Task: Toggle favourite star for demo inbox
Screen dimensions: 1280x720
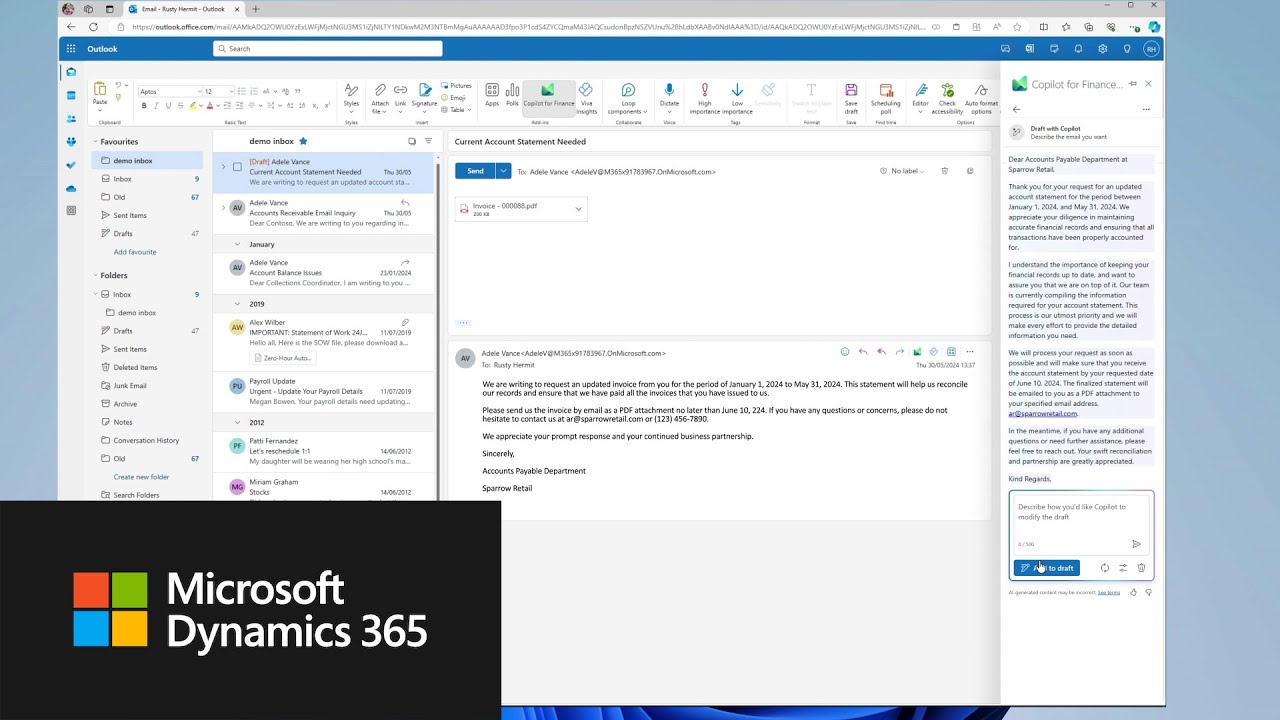Action: coord(303,141)
